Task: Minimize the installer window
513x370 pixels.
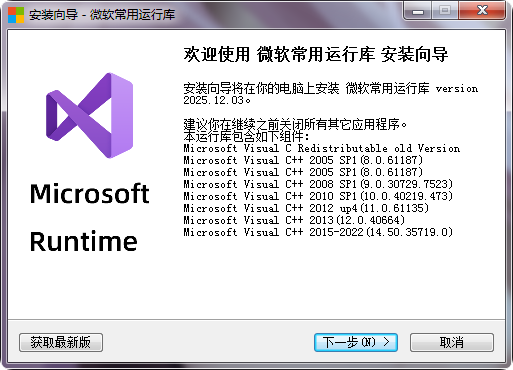Action: point(418,11)
